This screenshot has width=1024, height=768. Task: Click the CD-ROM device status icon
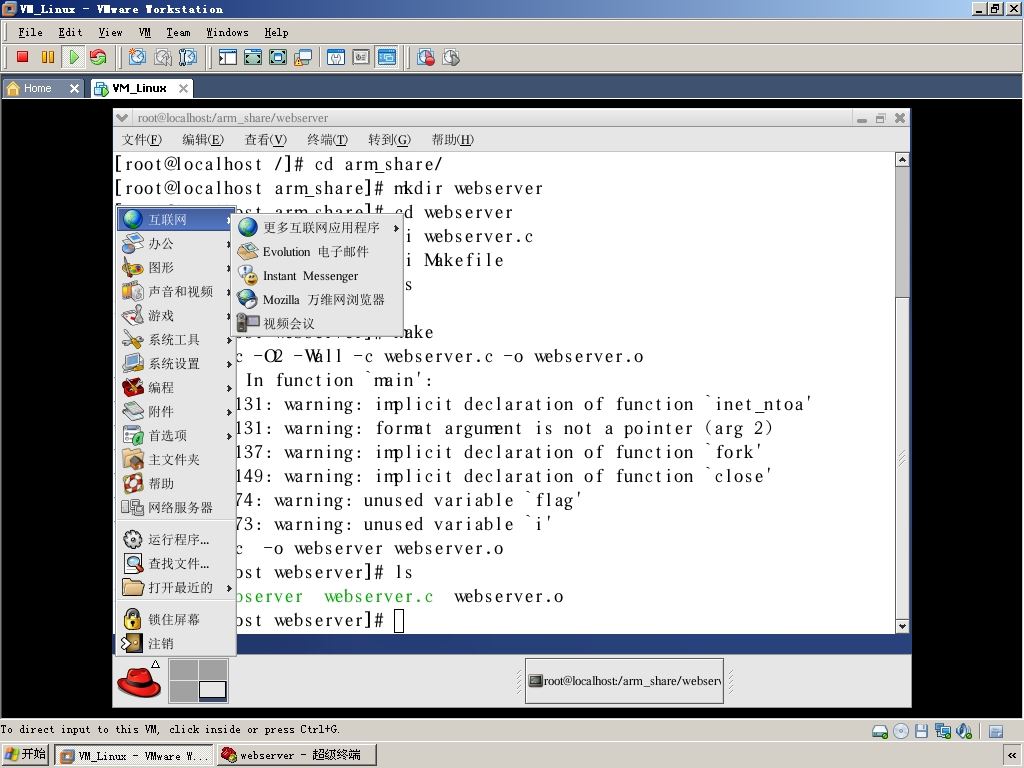click(x=901, y=731)
